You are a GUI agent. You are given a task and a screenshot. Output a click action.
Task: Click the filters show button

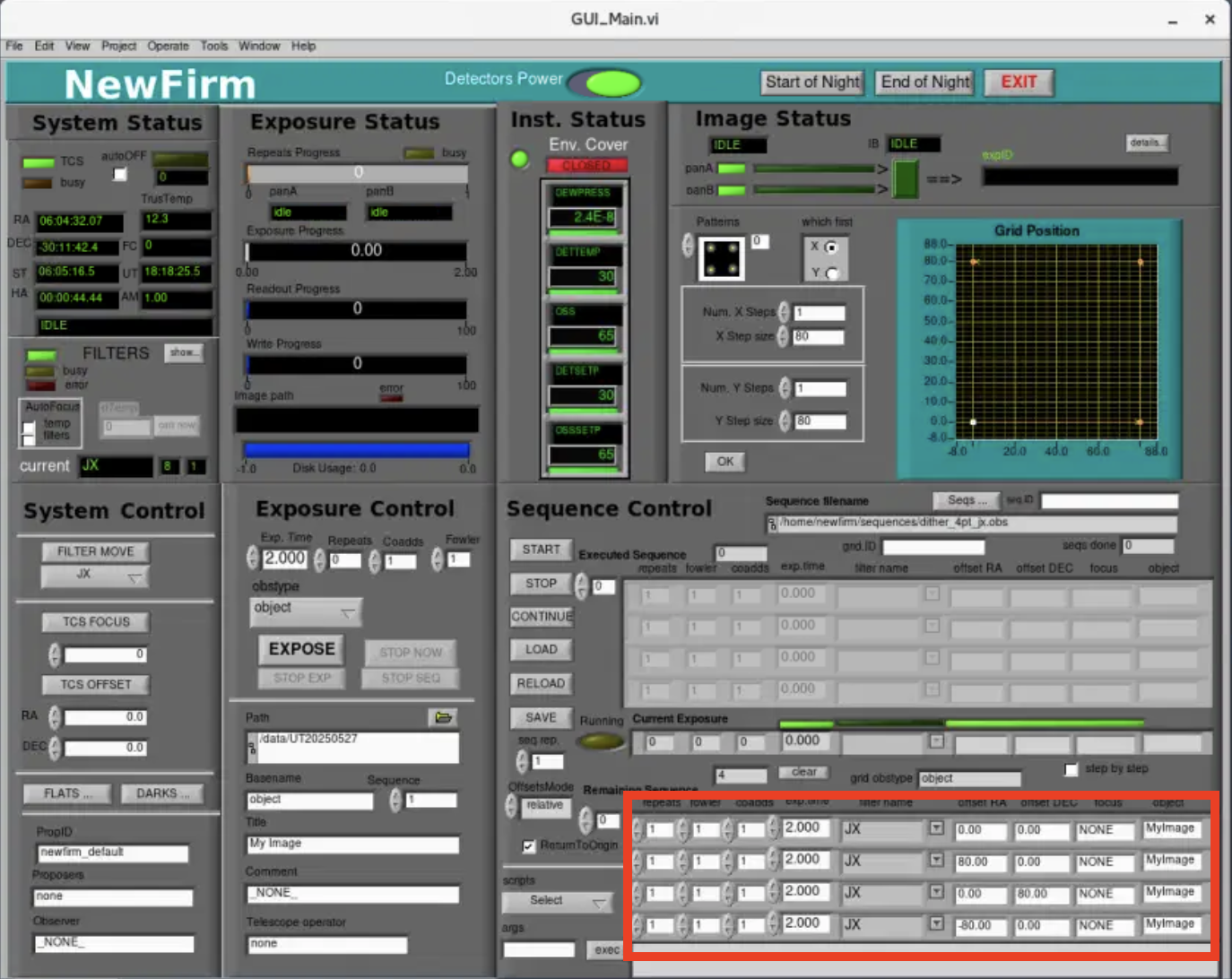pos(184,353)
